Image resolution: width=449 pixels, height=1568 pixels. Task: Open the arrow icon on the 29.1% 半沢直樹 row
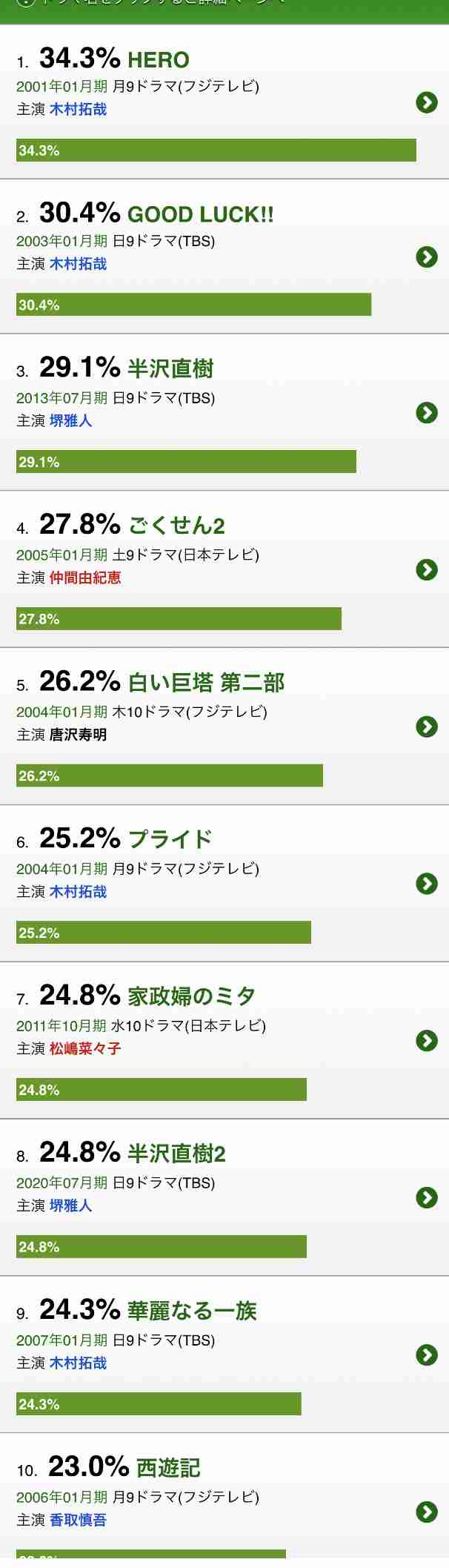(x=427, y=413)
